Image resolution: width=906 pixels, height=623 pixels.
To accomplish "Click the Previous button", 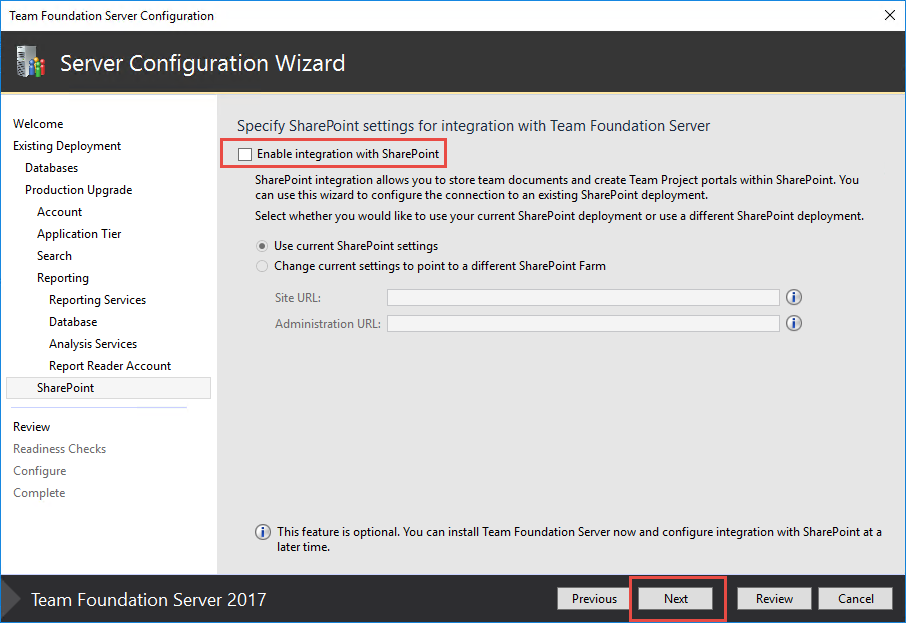I will (595, 599).
